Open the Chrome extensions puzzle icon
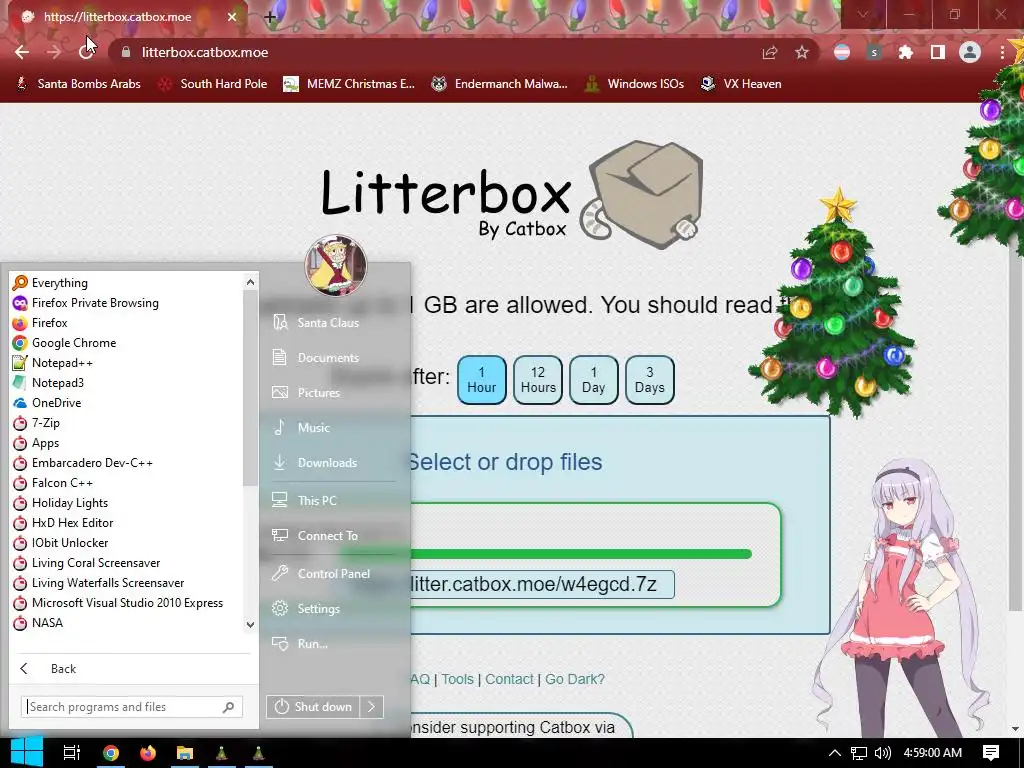 pyautogui.click(x=906, y=52)
